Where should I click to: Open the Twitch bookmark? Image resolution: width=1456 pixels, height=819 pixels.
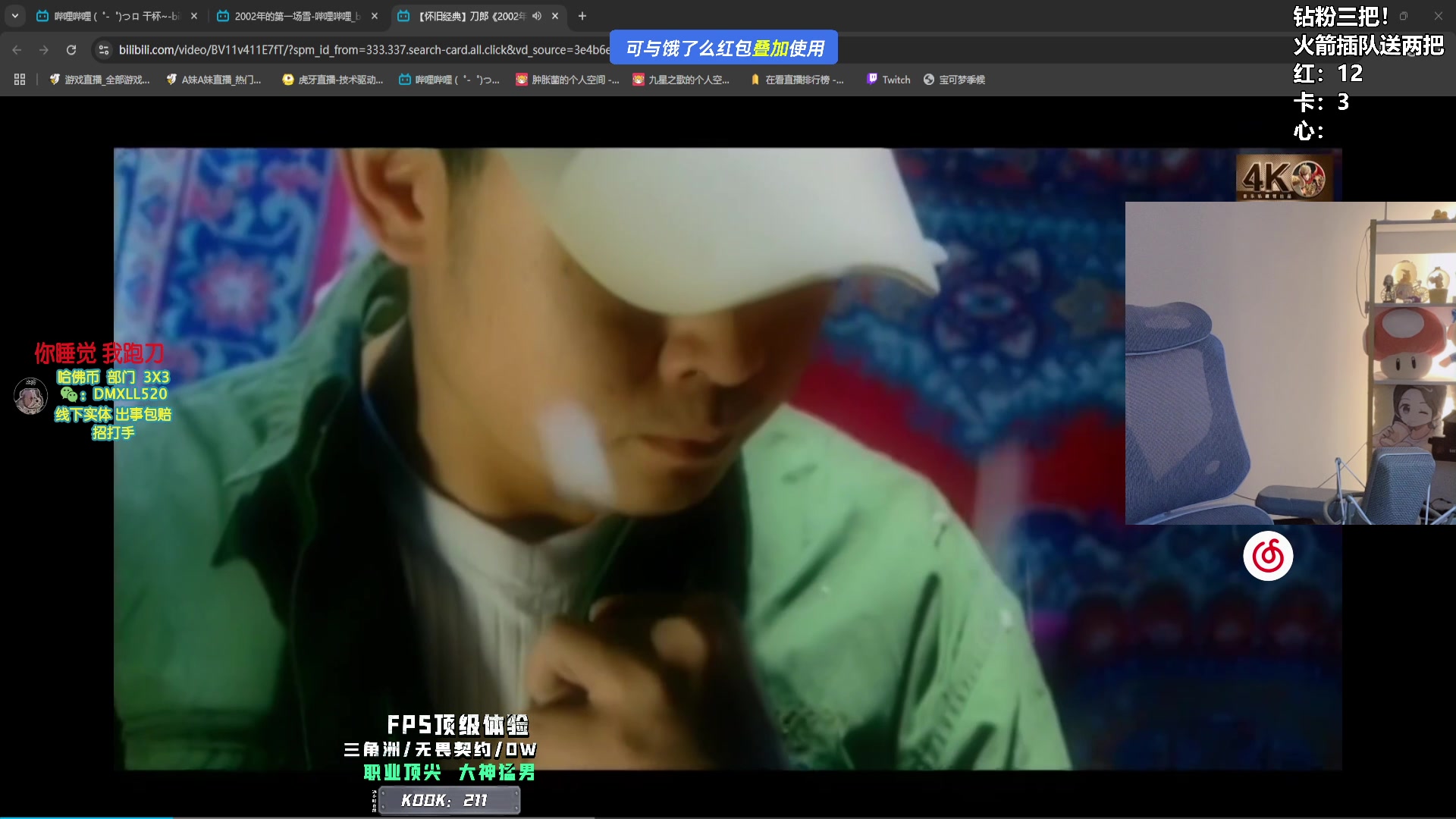coord(889,80)
